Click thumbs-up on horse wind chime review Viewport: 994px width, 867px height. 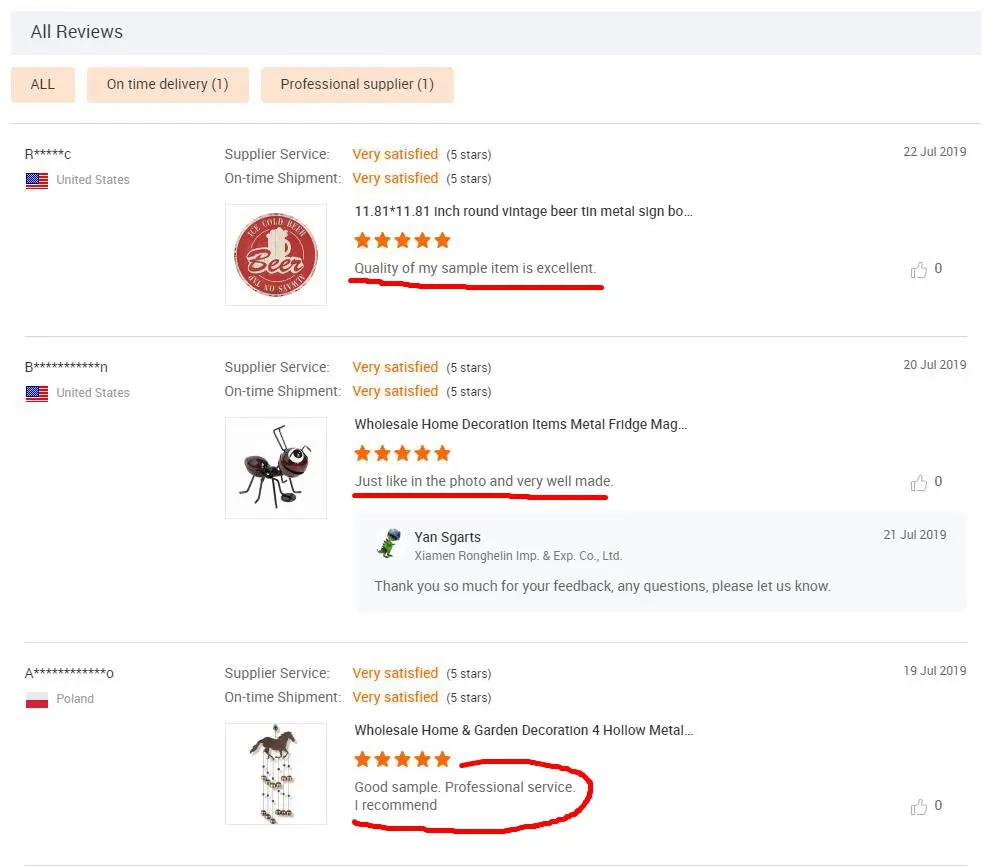coord(918,807)
